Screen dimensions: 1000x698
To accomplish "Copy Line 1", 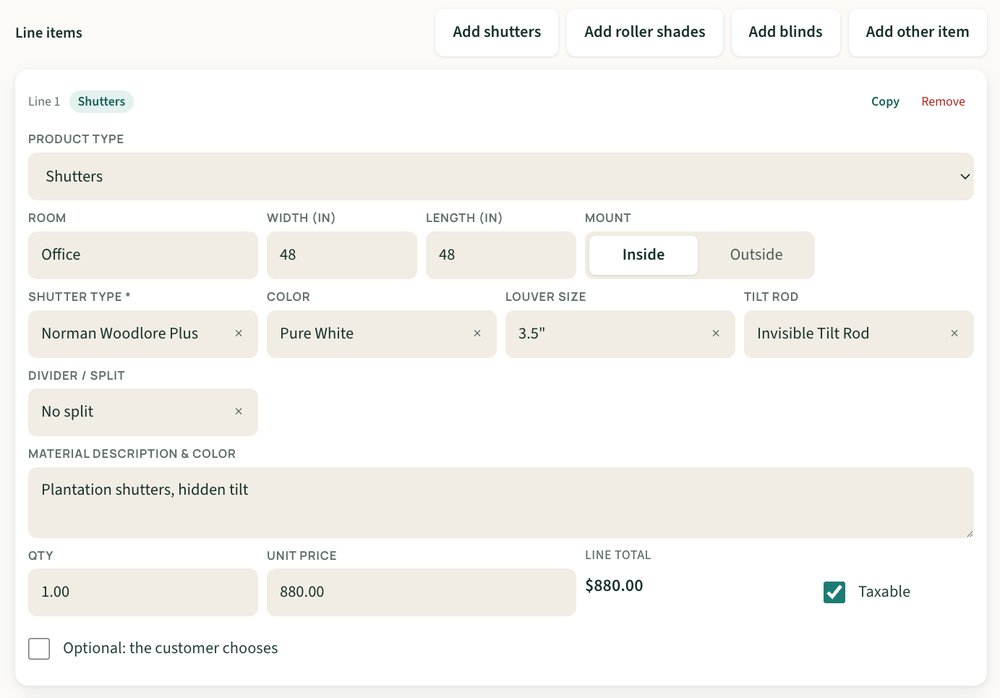I will 885,101.
